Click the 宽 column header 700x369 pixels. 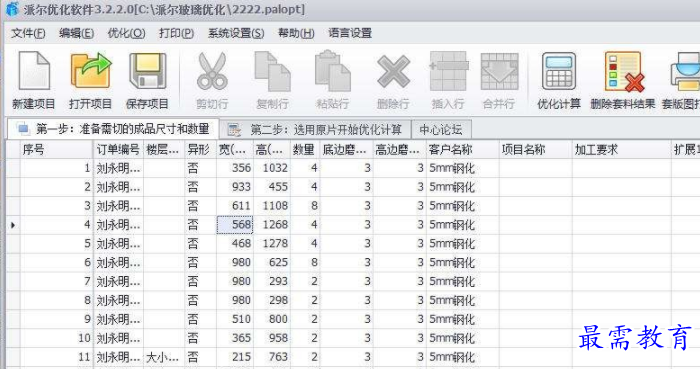[235, 150]
